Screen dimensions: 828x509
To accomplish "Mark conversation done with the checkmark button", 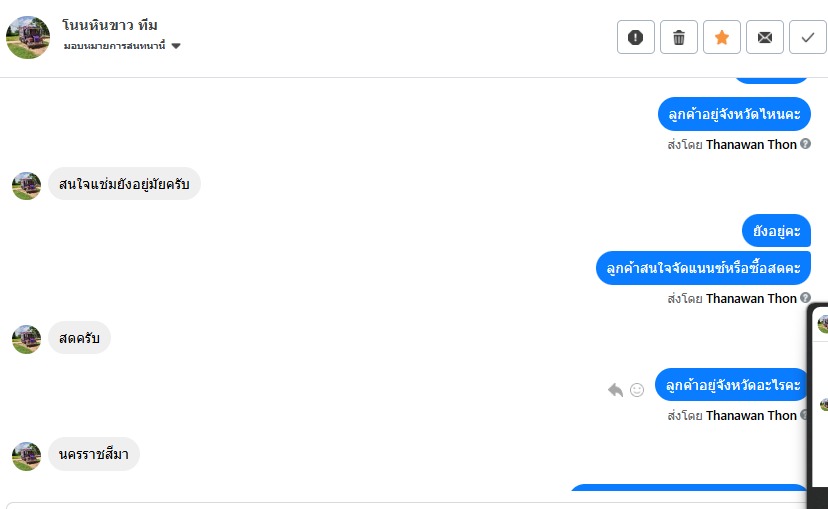I will pyautogui.click(x=807, y=38).
